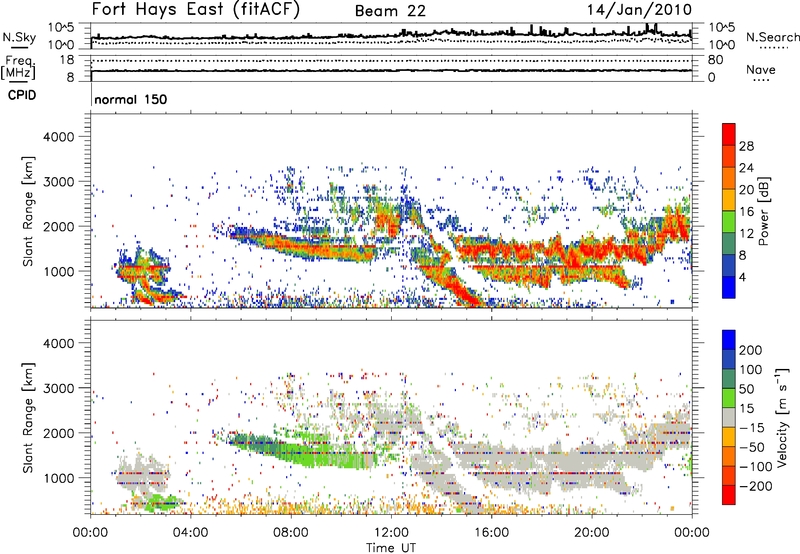The image size is (800, 554).
Task: Click the 'Beam 22' label
Action: click(x=390, y=11)
